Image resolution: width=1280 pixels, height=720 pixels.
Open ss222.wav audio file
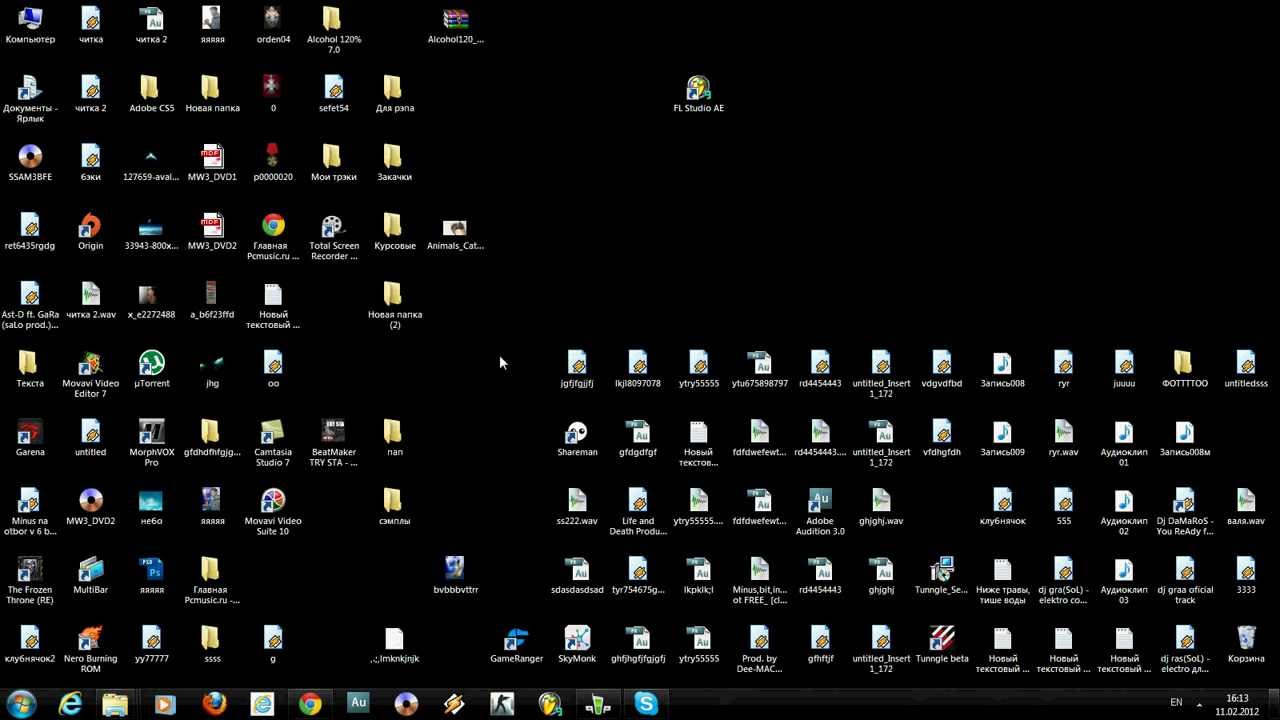pos(577,508)
